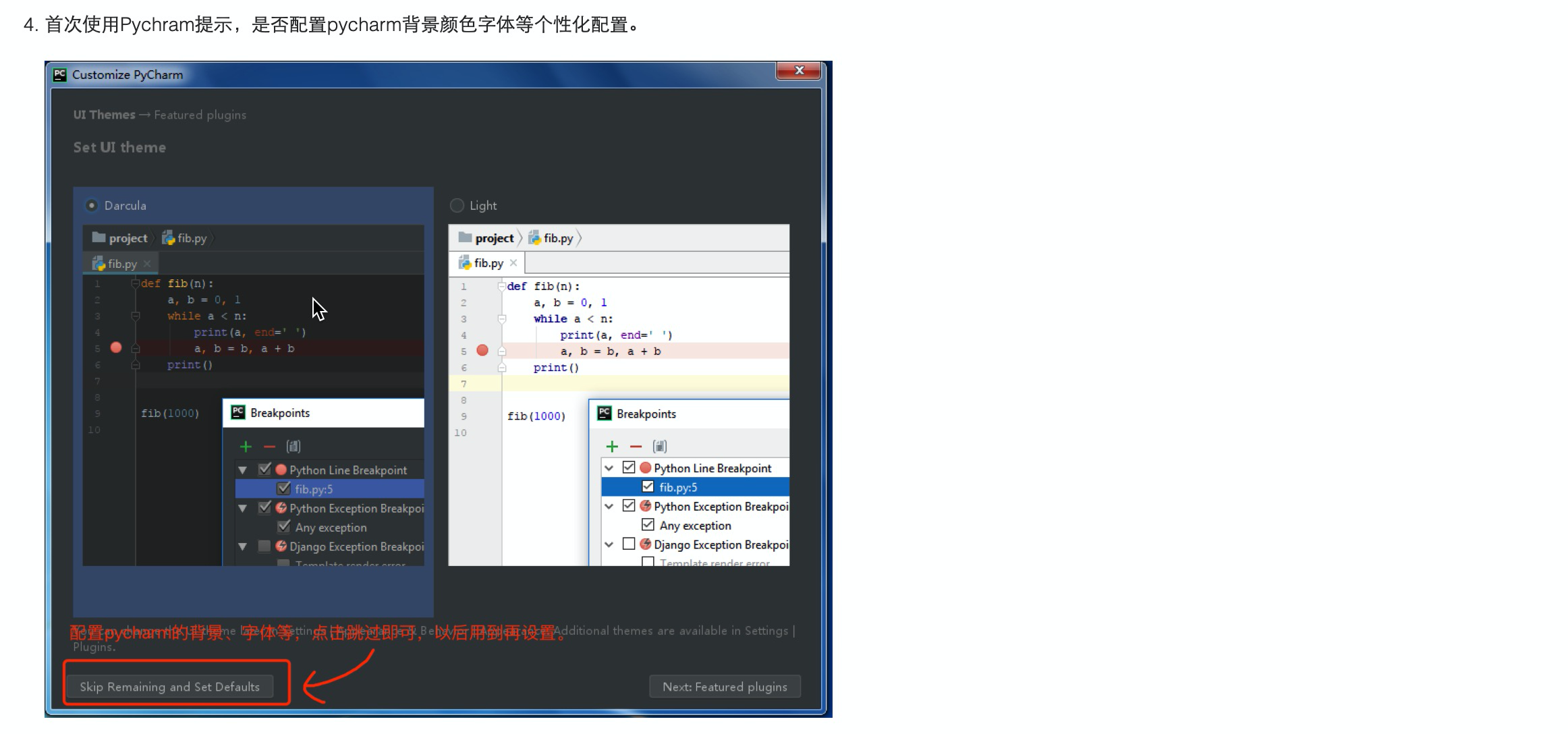Select the Darcula theme radio button

(92, 205)
